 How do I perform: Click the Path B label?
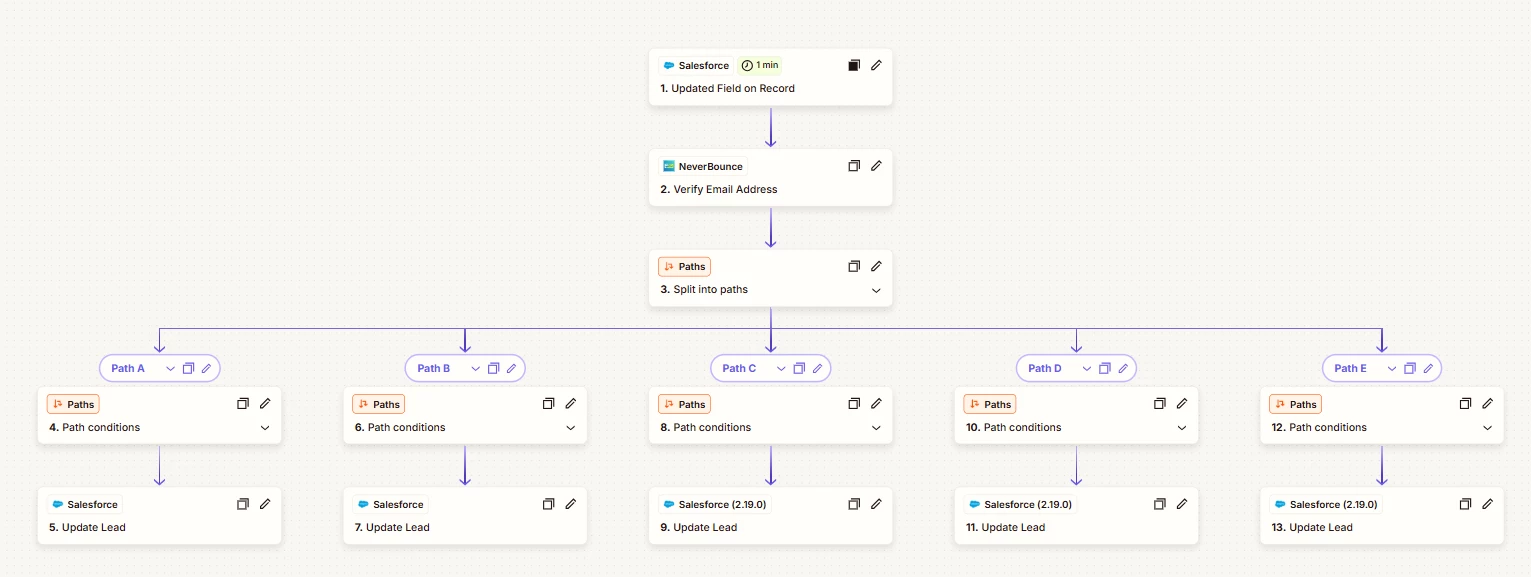(x=434, y=368)
